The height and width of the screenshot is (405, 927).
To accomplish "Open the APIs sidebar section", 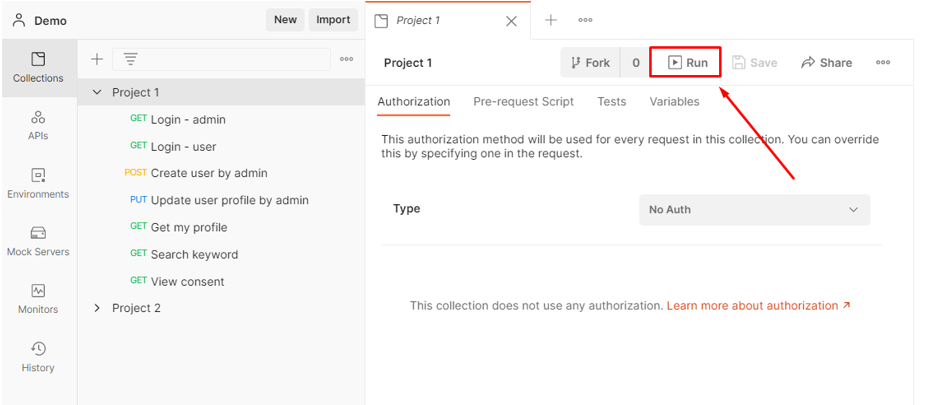I will click(38, 125).
